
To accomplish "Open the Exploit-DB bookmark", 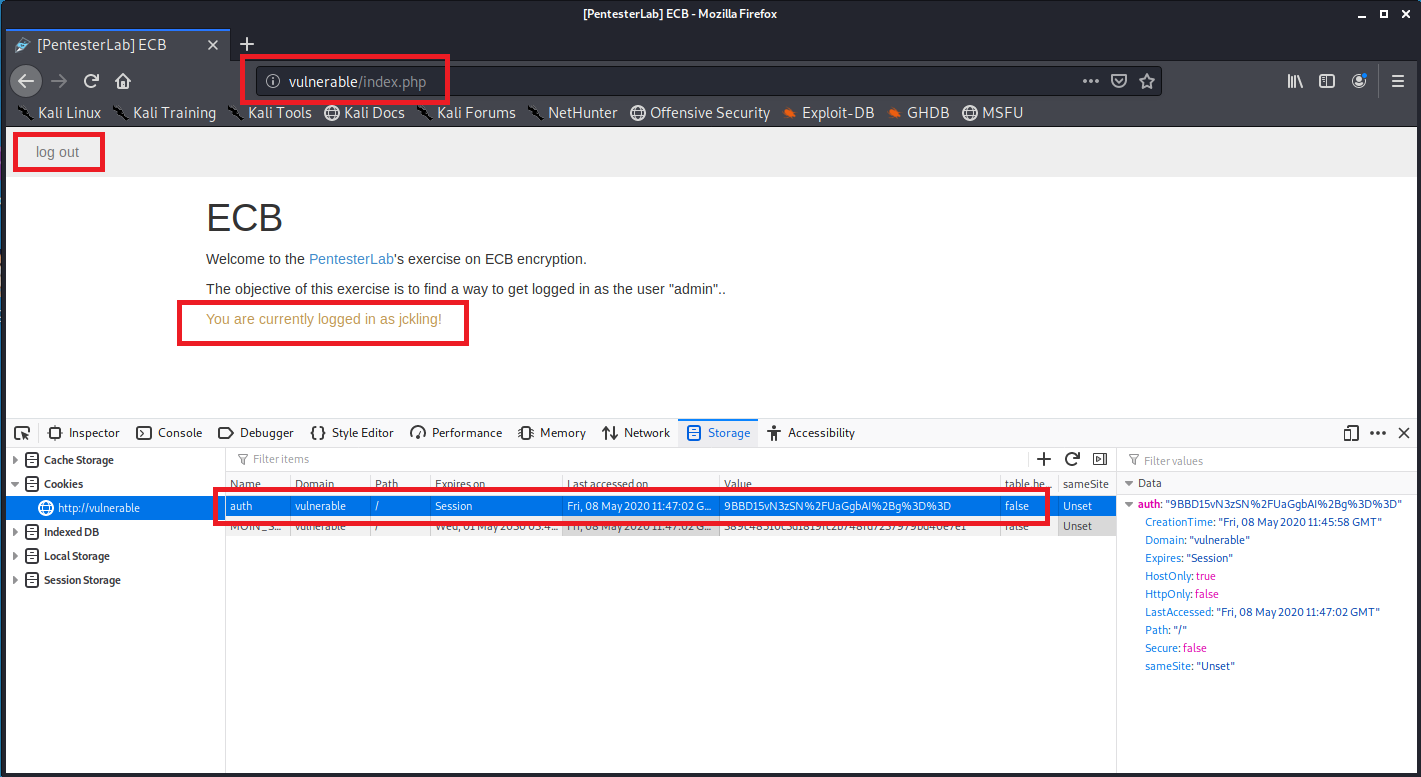I will (828, 113).
